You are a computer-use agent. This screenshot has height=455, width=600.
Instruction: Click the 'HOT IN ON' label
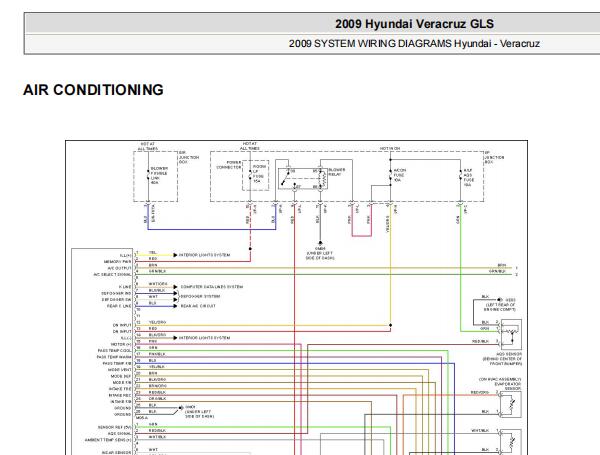tap(390, 148)
